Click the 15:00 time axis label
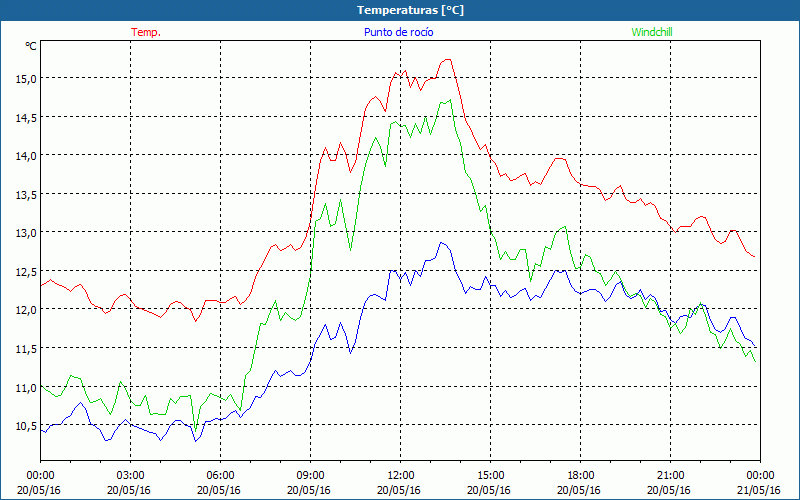Viewport: 800px width, 500px height. pos(490,476)
